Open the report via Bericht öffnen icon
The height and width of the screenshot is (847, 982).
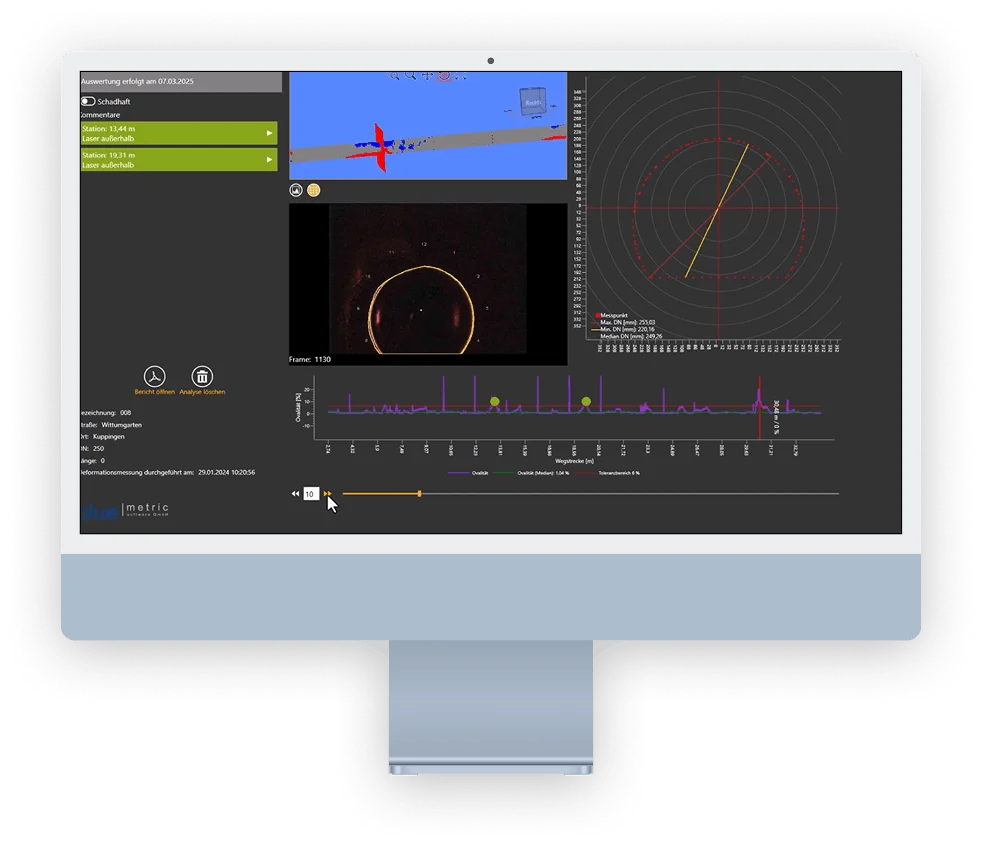[154, 376]
